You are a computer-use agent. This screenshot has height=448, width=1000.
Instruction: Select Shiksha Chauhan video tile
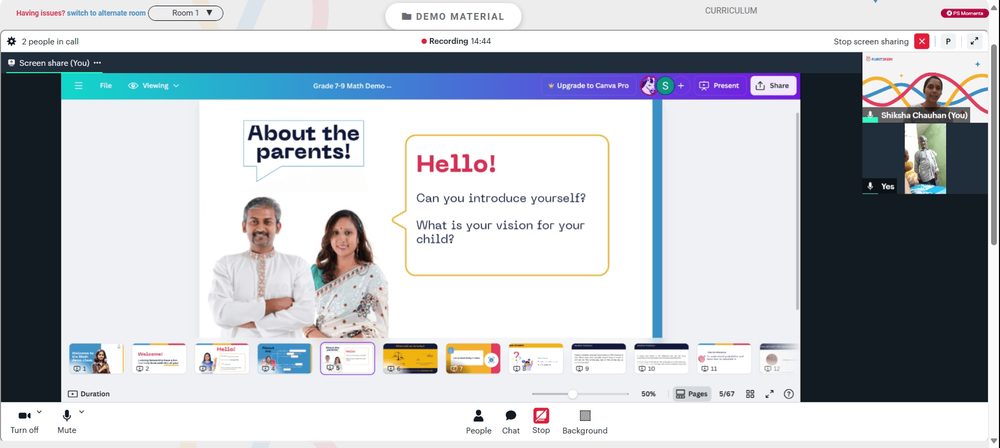coord(925,88)
